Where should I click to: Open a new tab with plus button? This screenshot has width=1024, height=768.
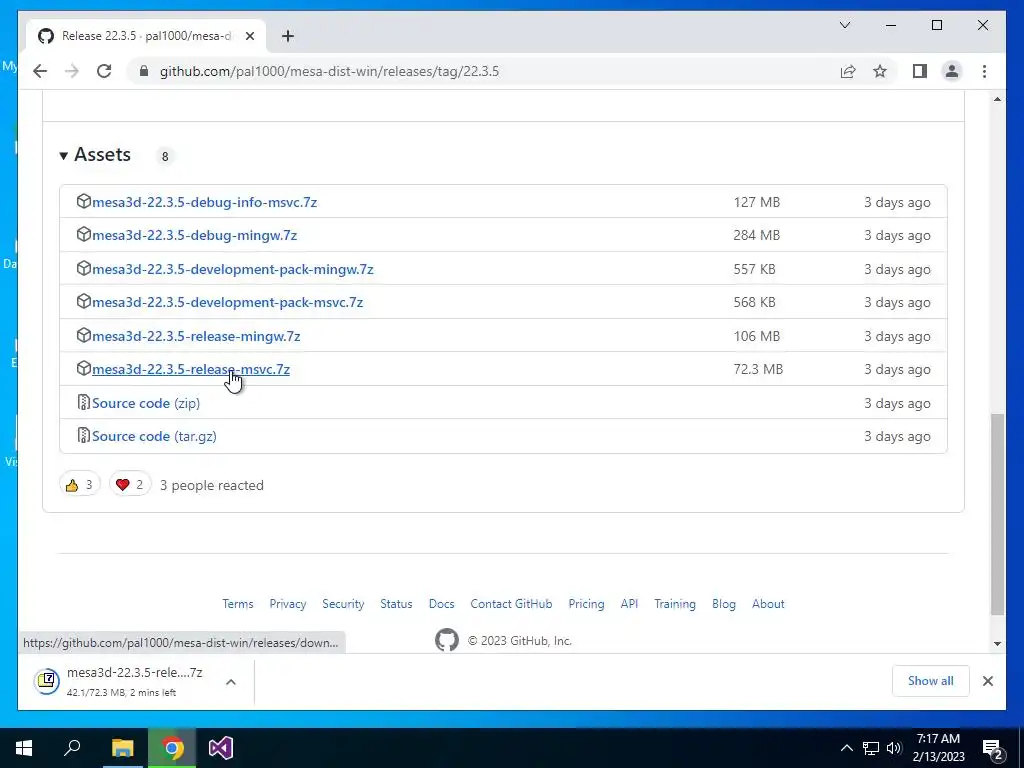coord(288,36)
